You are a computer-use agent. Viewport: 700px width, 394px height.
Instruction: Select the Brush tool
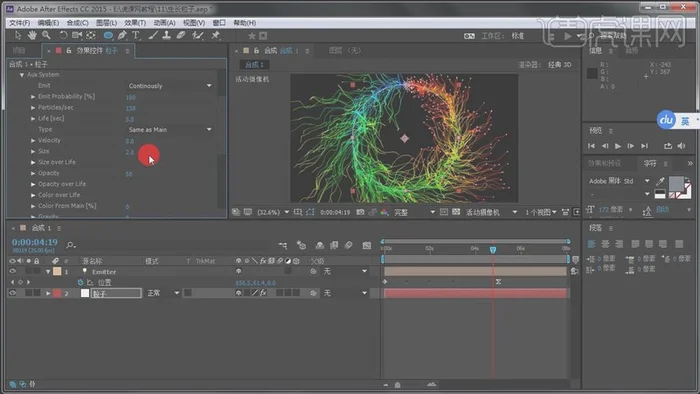(153, 35)
